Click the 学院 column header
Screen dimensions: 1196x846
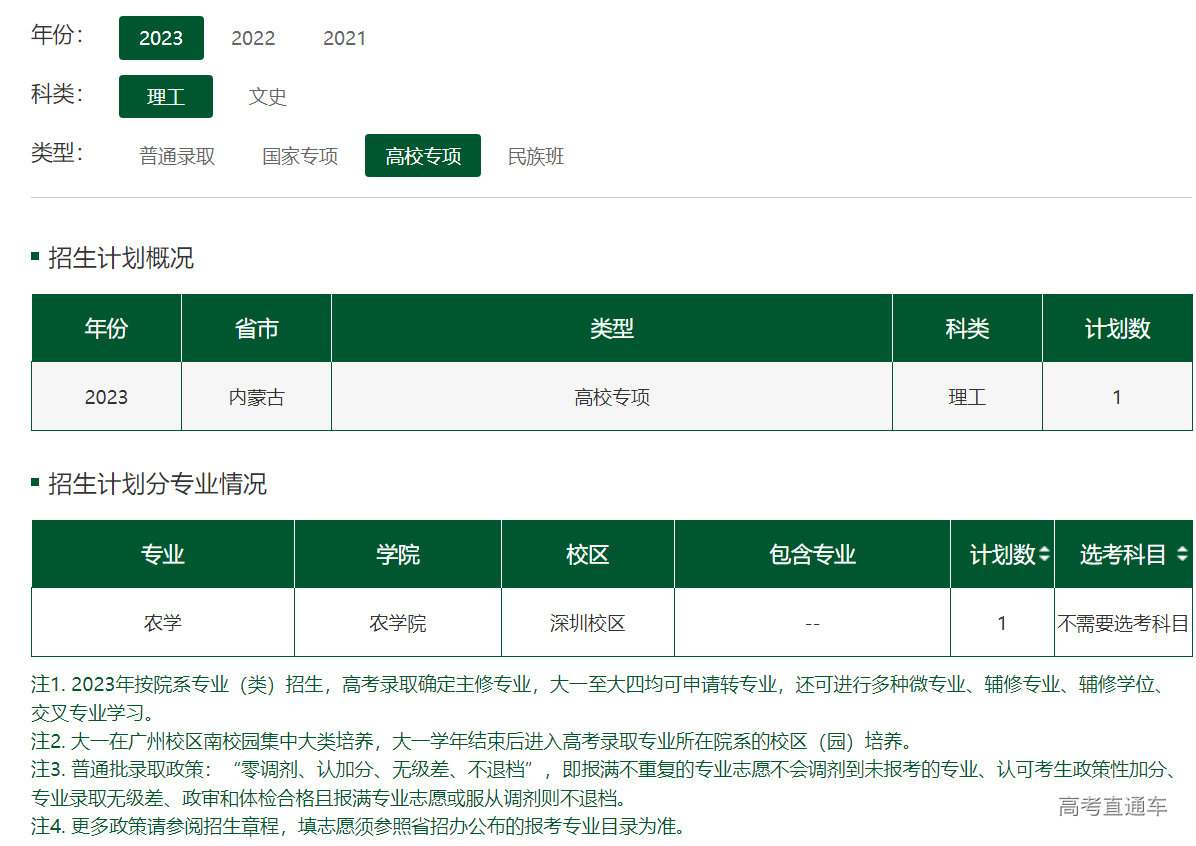click(x=398, y=555)
